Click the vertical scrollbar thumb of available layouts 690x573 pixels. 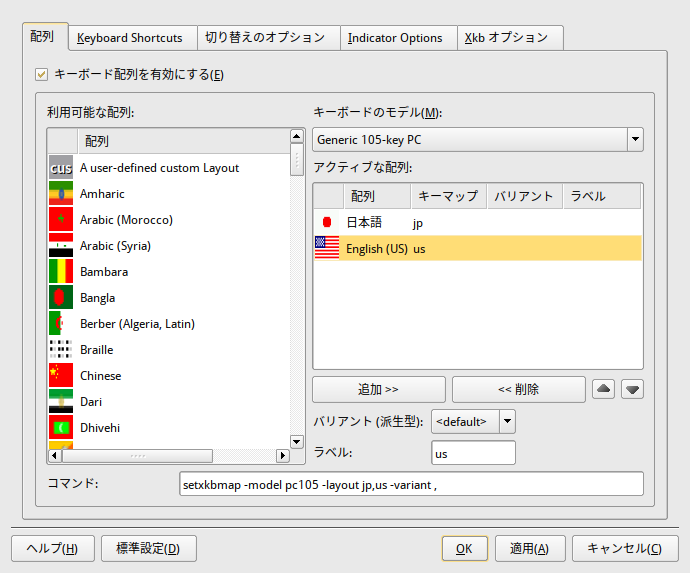[297, 159]
